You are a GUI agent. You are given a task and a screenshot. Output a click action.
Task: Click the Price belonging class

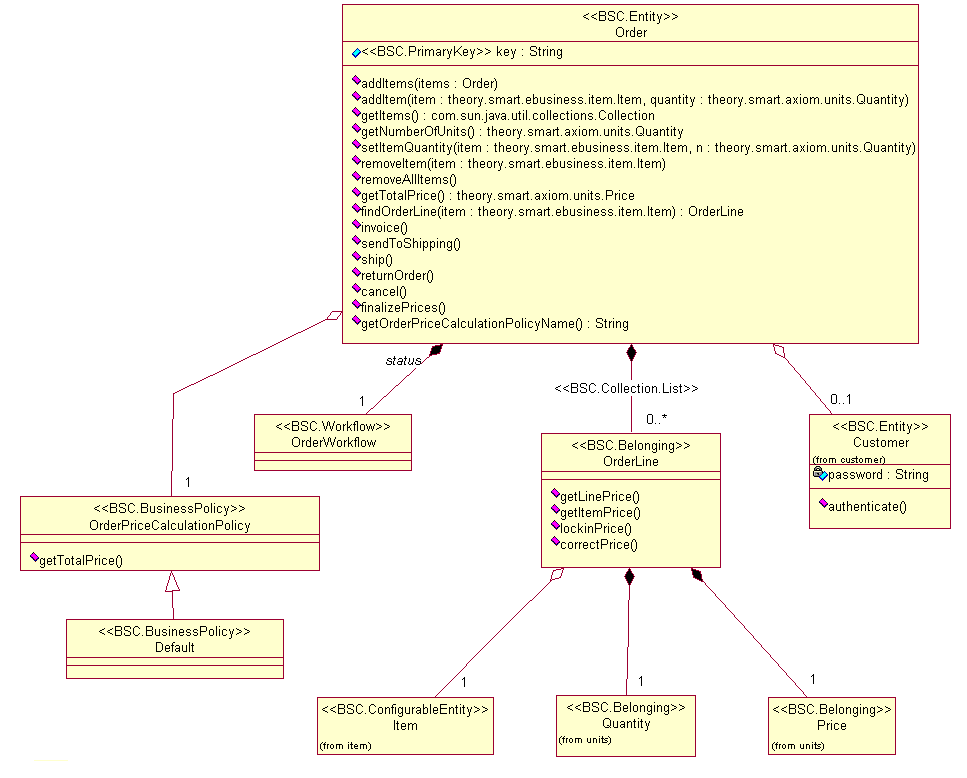831,726
